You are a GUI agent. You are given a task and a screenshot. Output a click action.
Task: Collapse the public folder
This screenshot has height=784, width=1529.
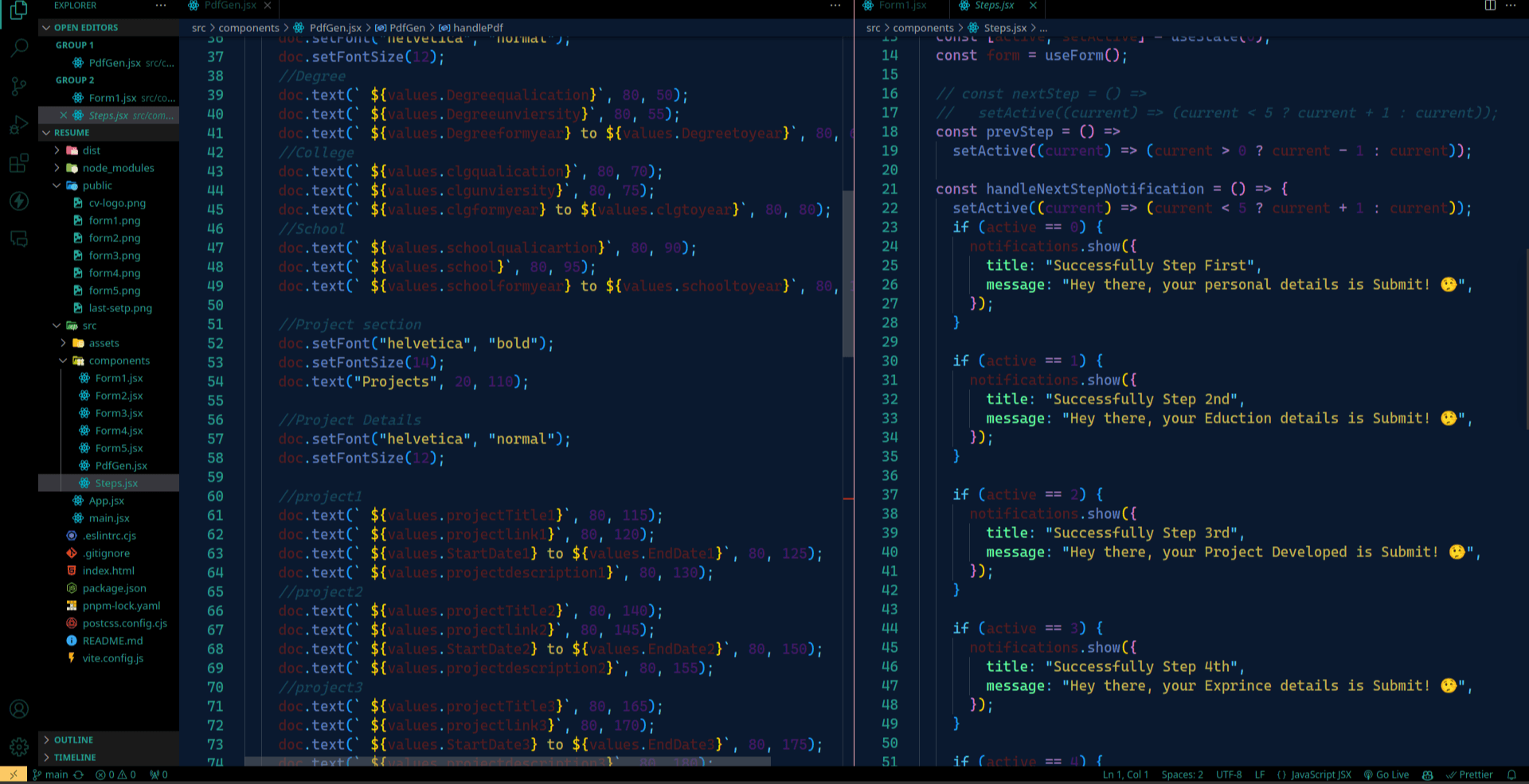(109, 185)
